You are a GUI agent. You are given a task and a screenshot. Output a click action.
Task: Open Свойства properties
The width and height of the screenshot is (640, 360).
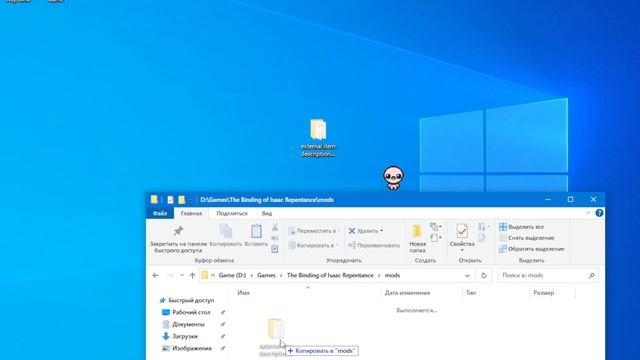pyautogui.click(x=462, y=238)
